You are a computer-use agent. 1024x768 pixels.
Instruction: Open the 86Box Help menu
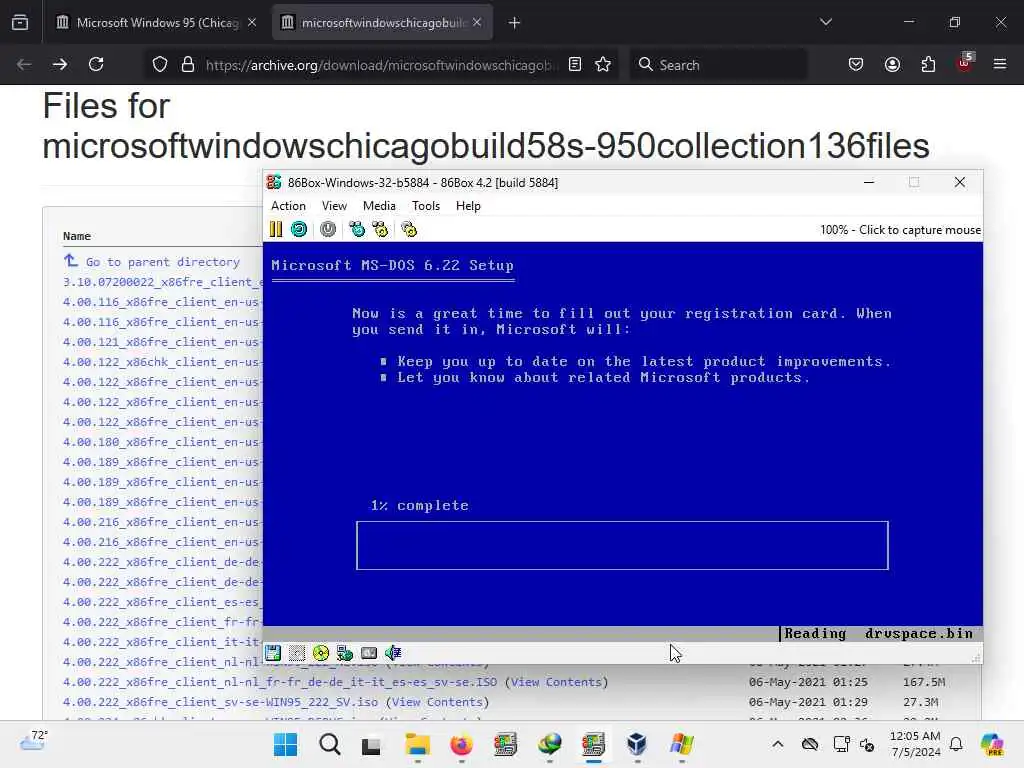click(468, 206)
